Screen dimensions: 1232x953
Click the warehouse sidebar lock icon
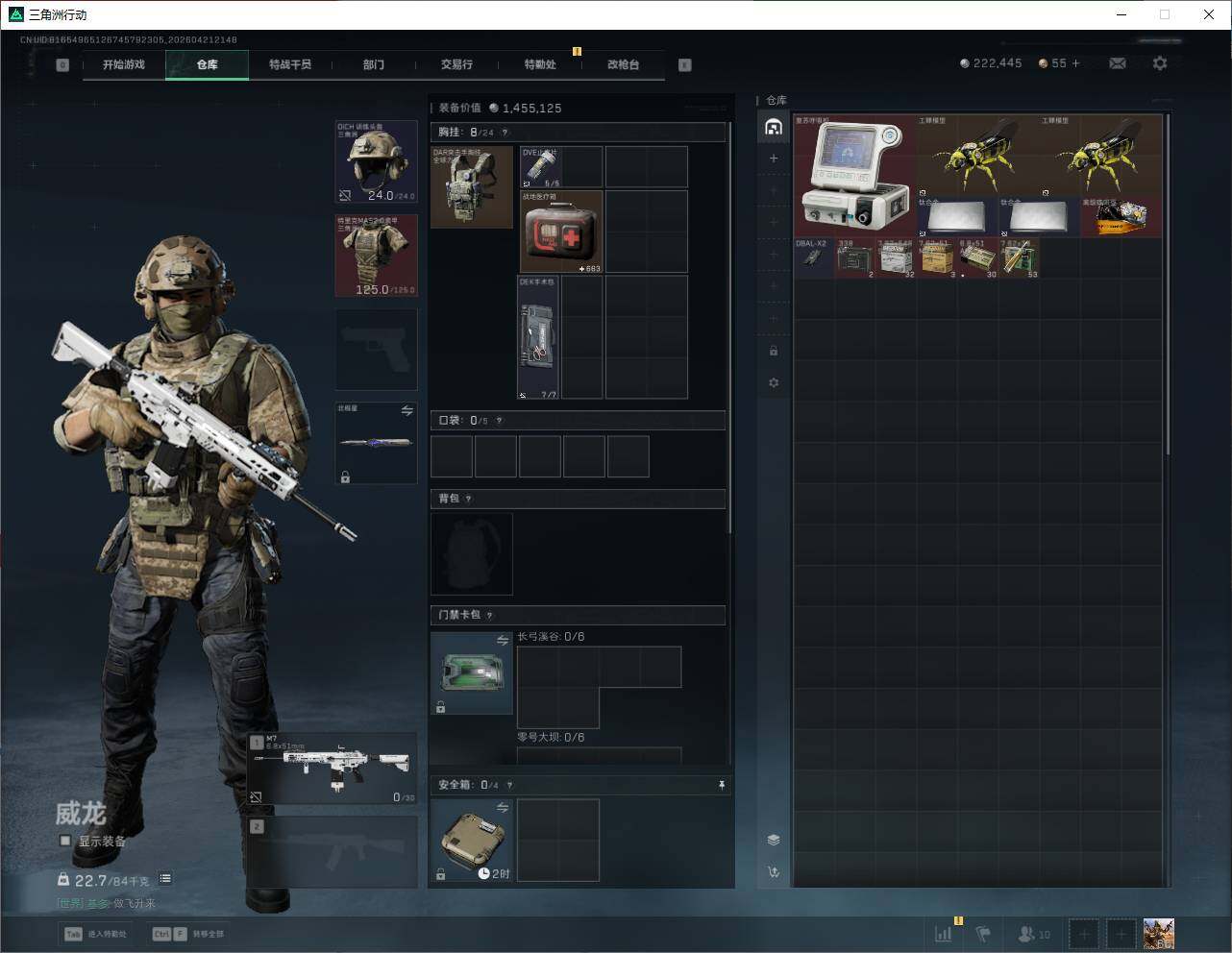[x=774, y=351]
